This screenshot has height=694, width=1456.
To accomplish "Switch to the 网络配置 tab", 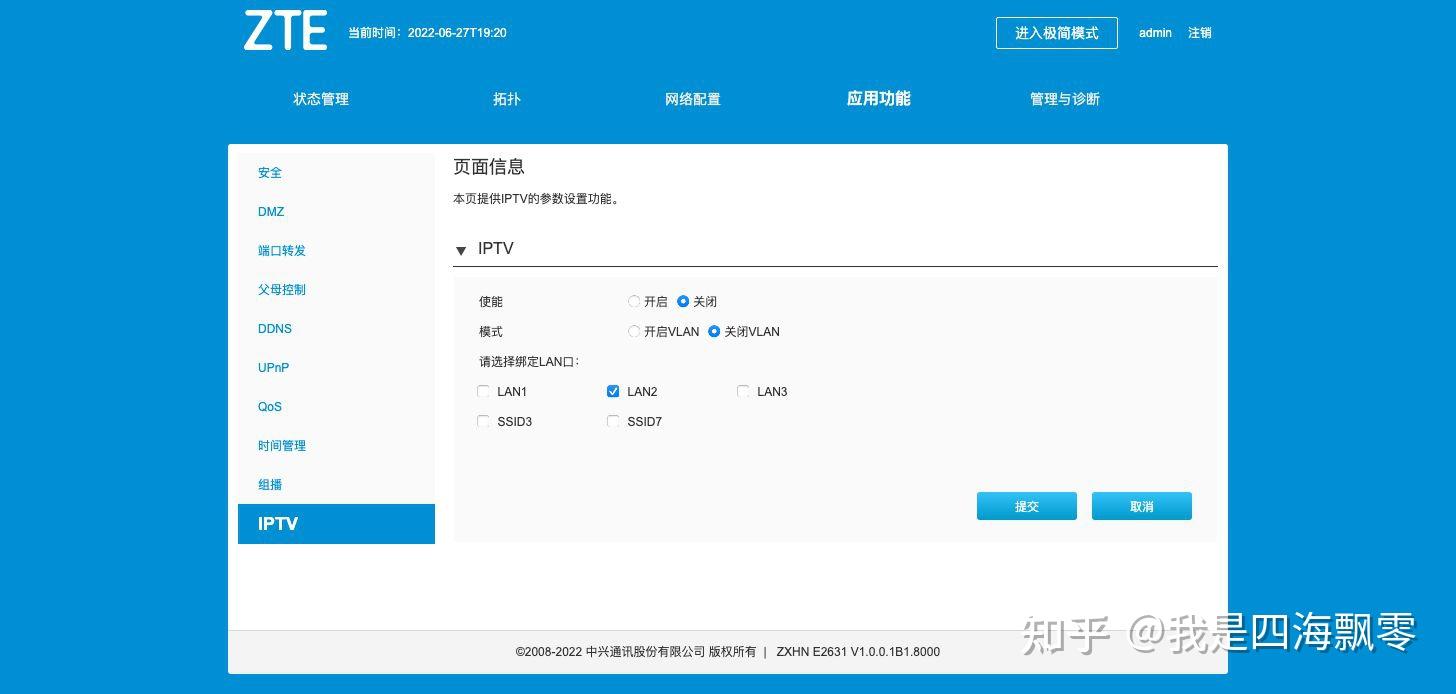I will (x=693, y=98).
